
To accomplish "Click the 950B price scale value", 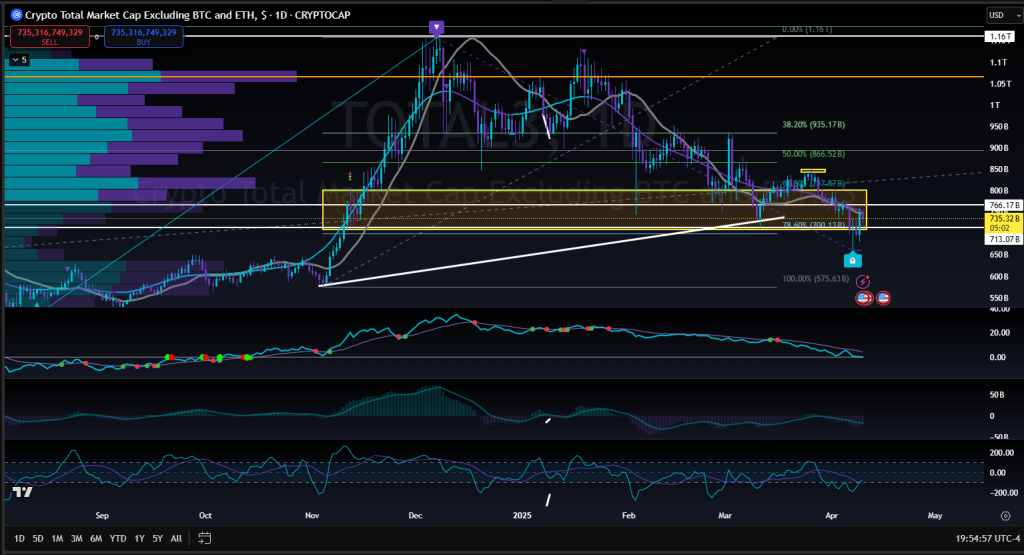I will 999,126.
